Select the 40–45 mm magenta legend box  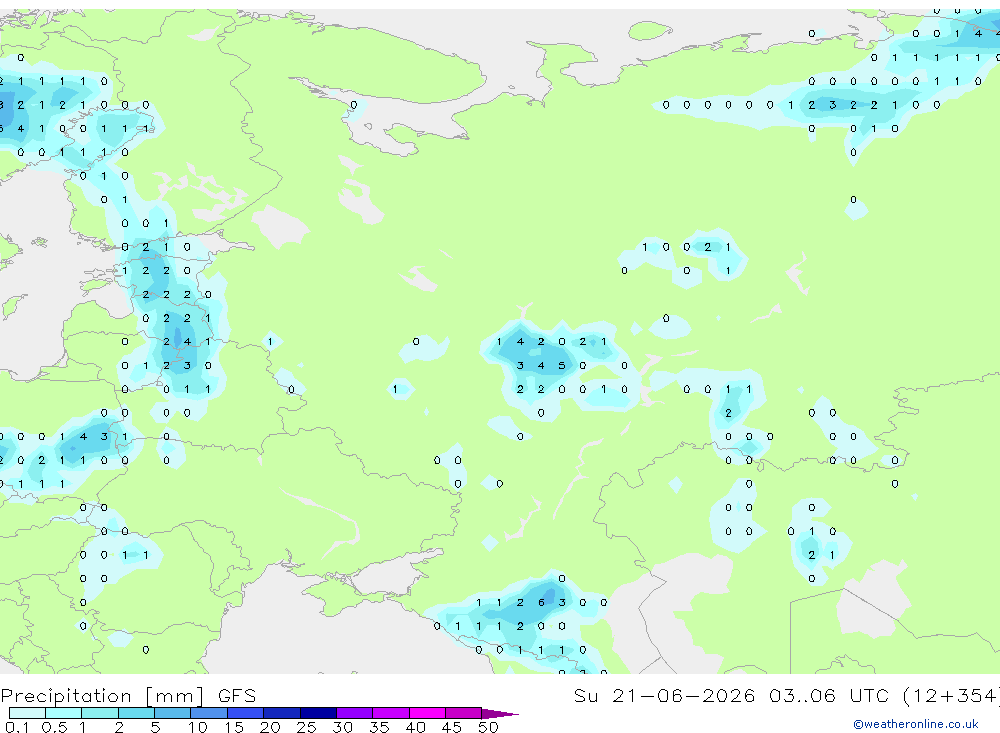pos(427,713)
